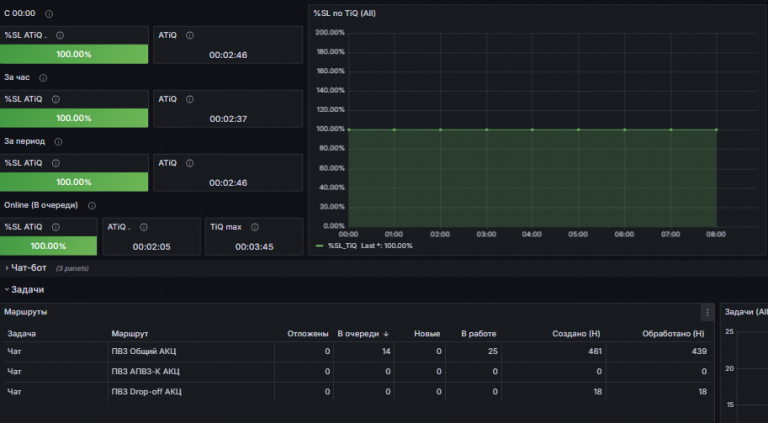Click the Online %SL ATiQ green gauge bar
768x423 pixels.
48,246
